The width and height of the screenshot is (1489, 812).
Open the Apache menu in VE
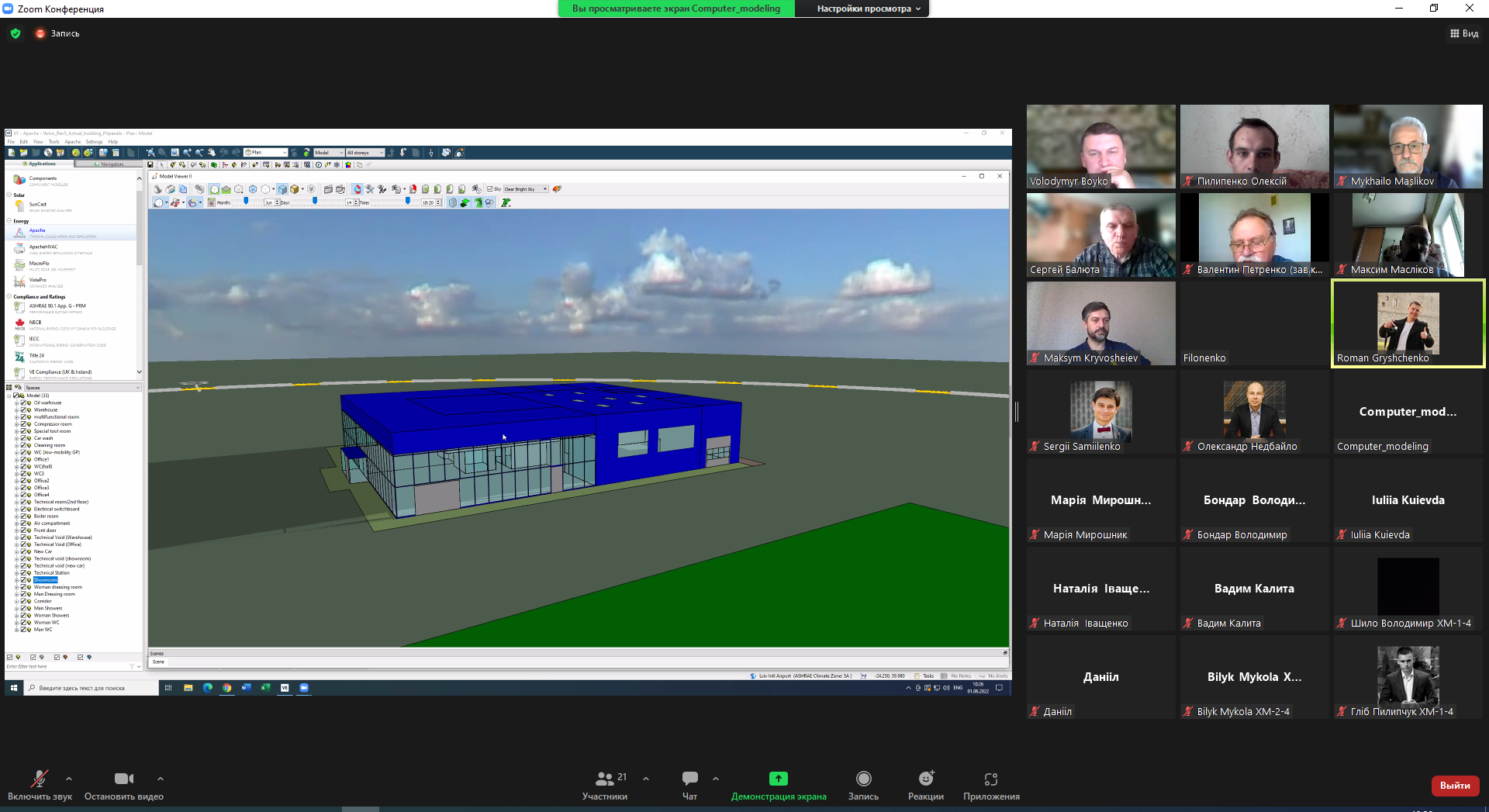click(x=72, y=142)
